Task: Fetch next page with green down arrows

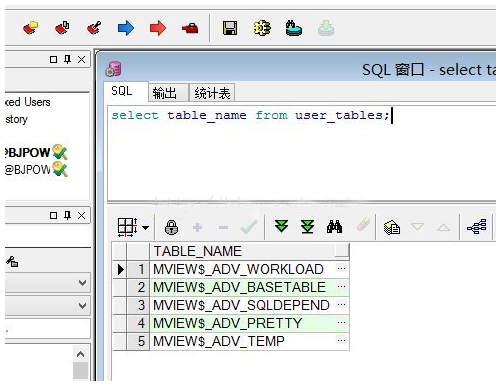Action: coord(281,226)
